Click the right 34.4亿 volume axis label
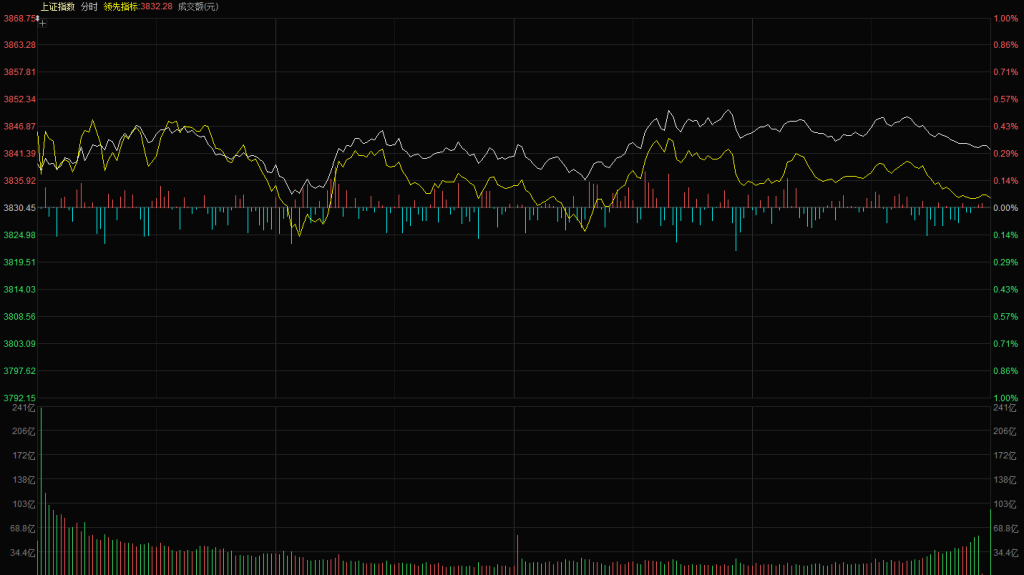1024x575 pixels. [x=1004, y=552]
